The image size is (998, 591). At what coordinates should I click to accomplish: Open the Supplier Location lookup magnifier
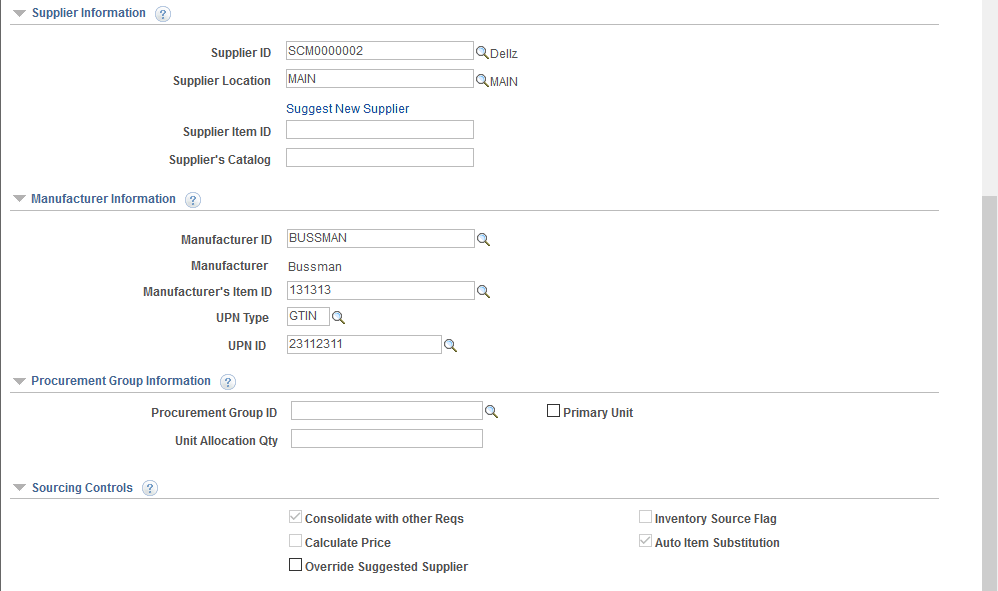point(482,81)
